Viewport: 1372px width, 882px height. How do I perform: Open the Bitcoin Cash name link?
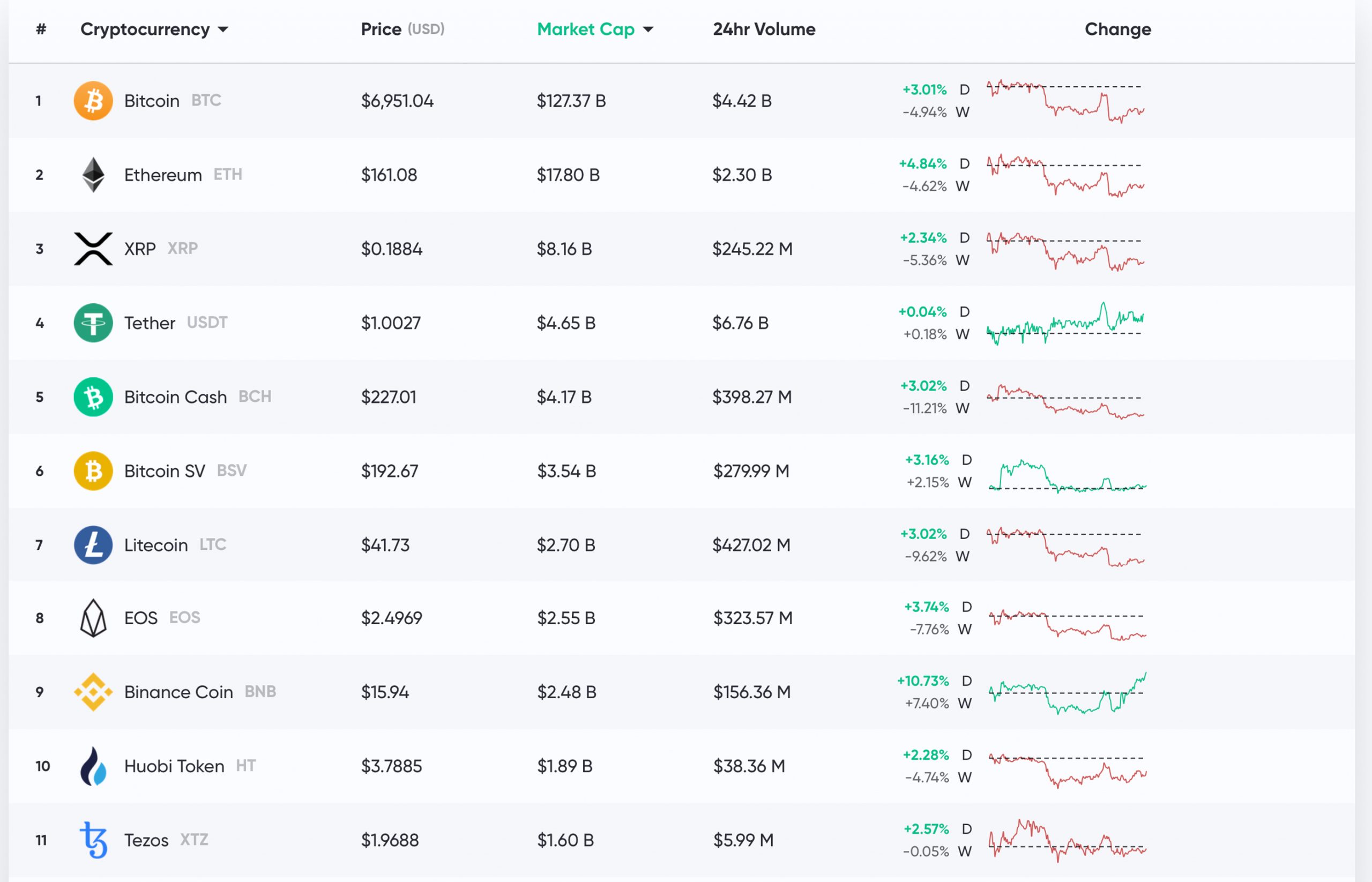175,397
